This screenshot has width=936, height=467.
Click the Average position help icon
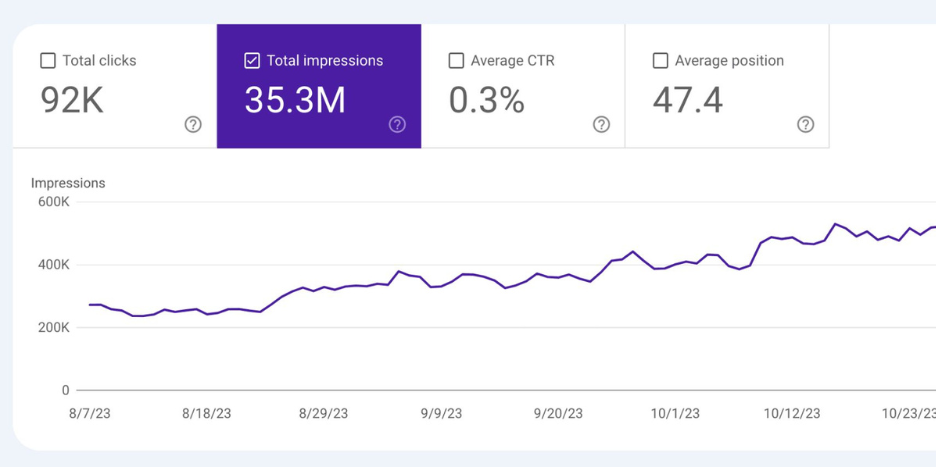tap(805, 124)
